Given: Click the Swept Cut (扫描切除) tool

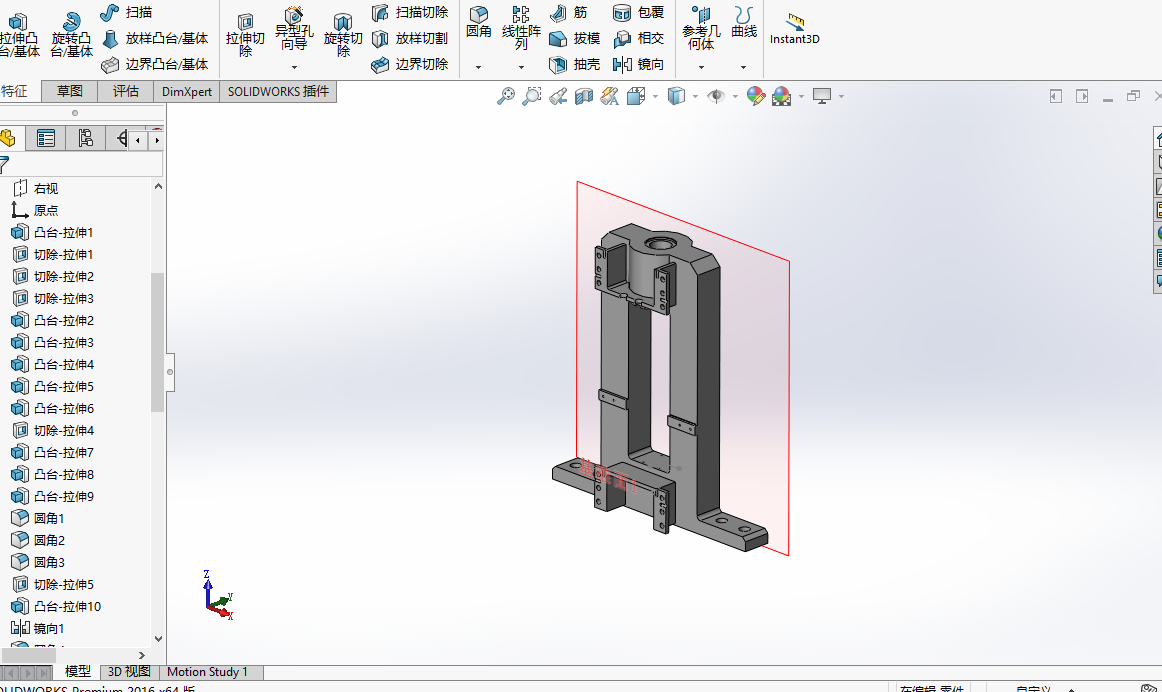Looking at the screenshot, I should pos(411,13).
